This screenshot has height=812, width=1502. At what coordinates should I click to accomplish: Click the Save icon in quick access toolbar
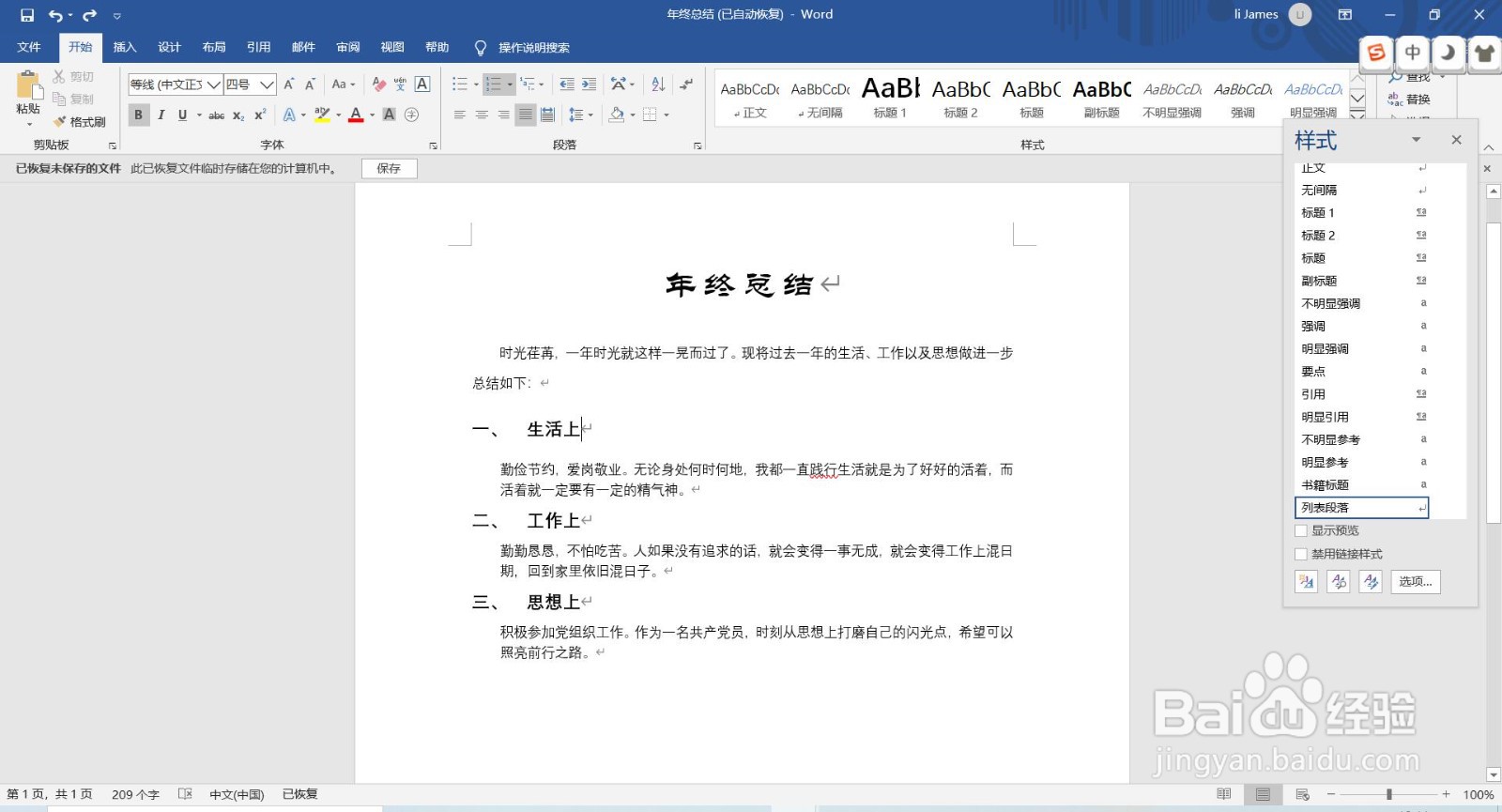click(27, 15)
